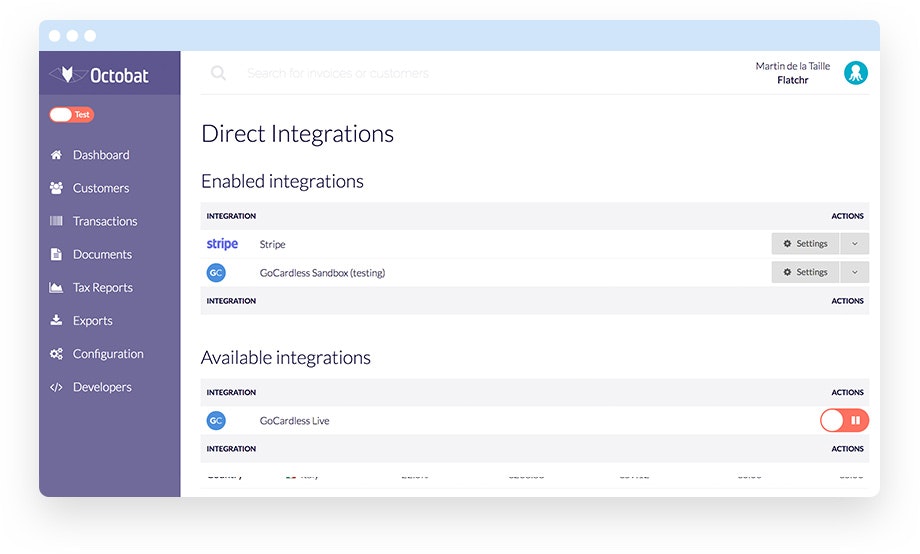The height and width of the screenshot is (554, 920).
Task: Click the Direct Integrations heading
Action: [x=297, y=134]
